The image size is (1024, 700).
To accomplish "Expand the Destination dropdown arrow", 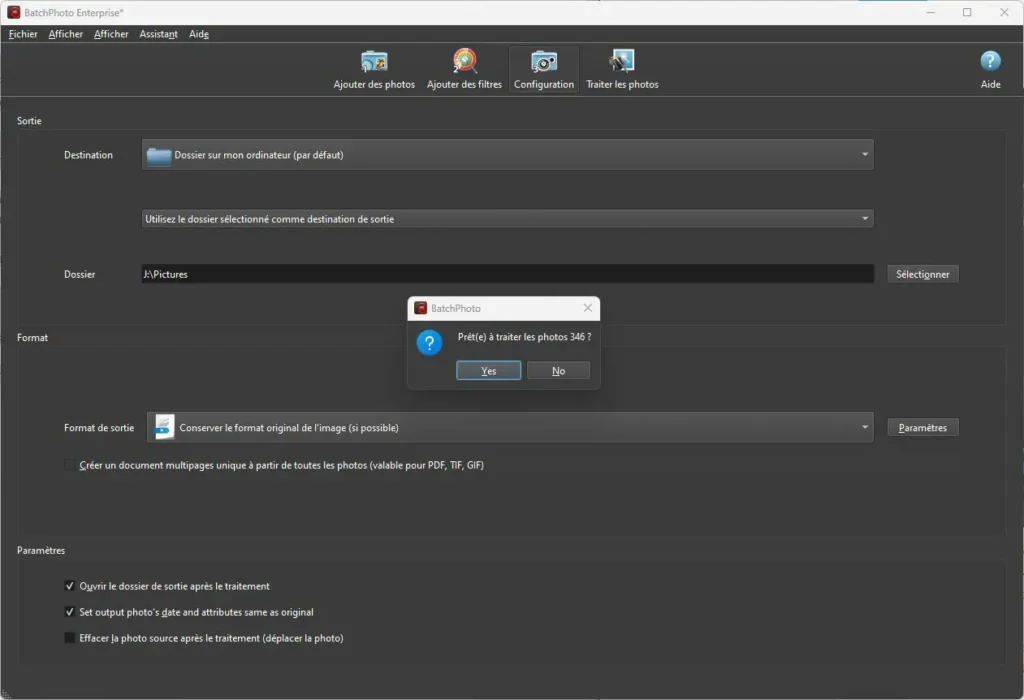I will pos(864,155).
